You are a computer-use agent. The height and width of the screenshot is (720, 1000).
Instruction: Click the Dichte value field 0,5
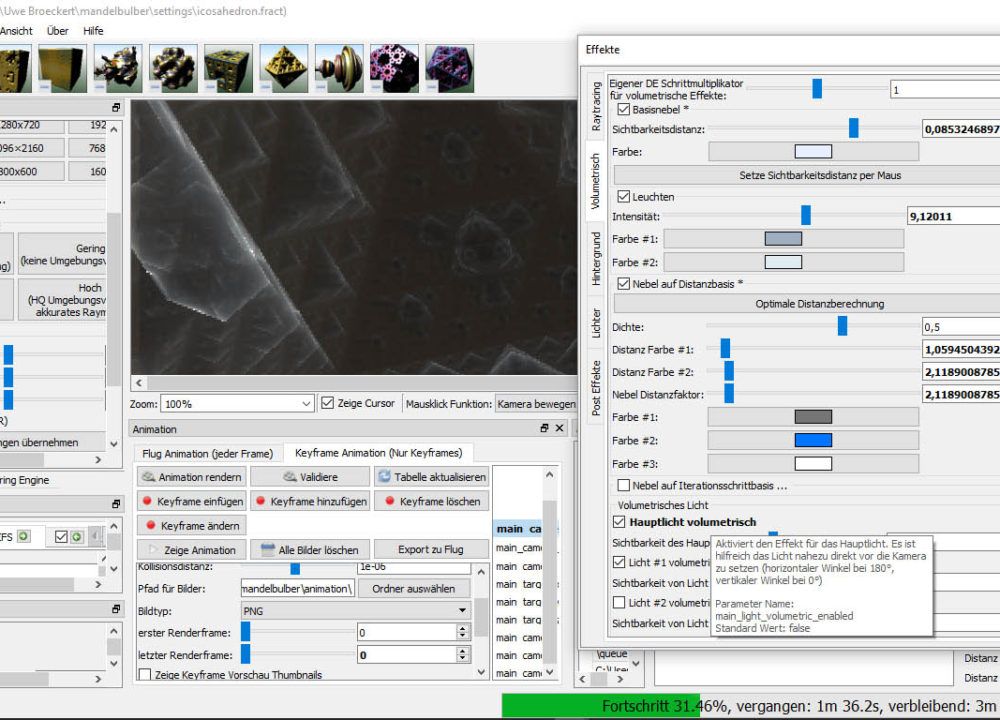coord(961,327)
